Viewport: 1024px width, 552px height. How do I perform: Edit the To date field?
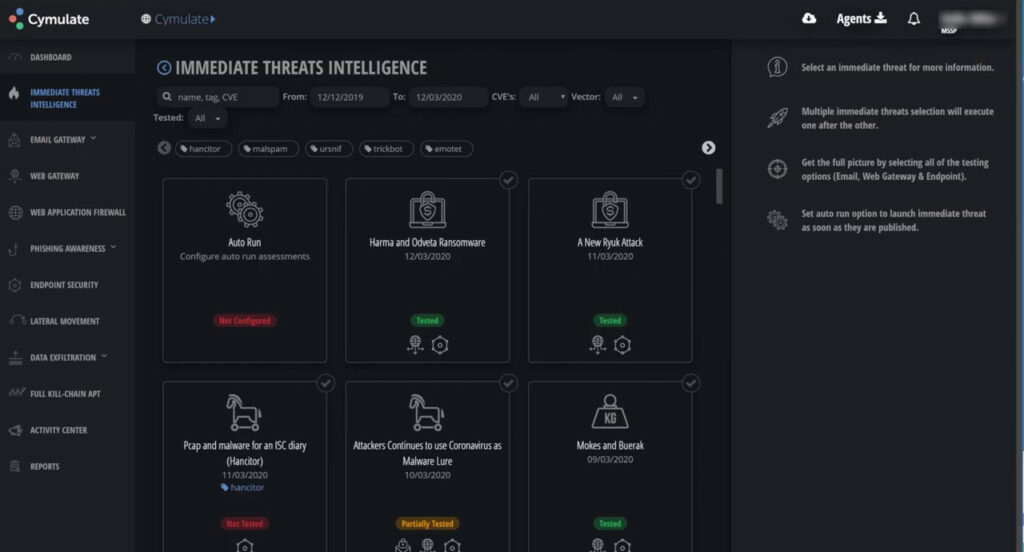[x=449, y=97]
